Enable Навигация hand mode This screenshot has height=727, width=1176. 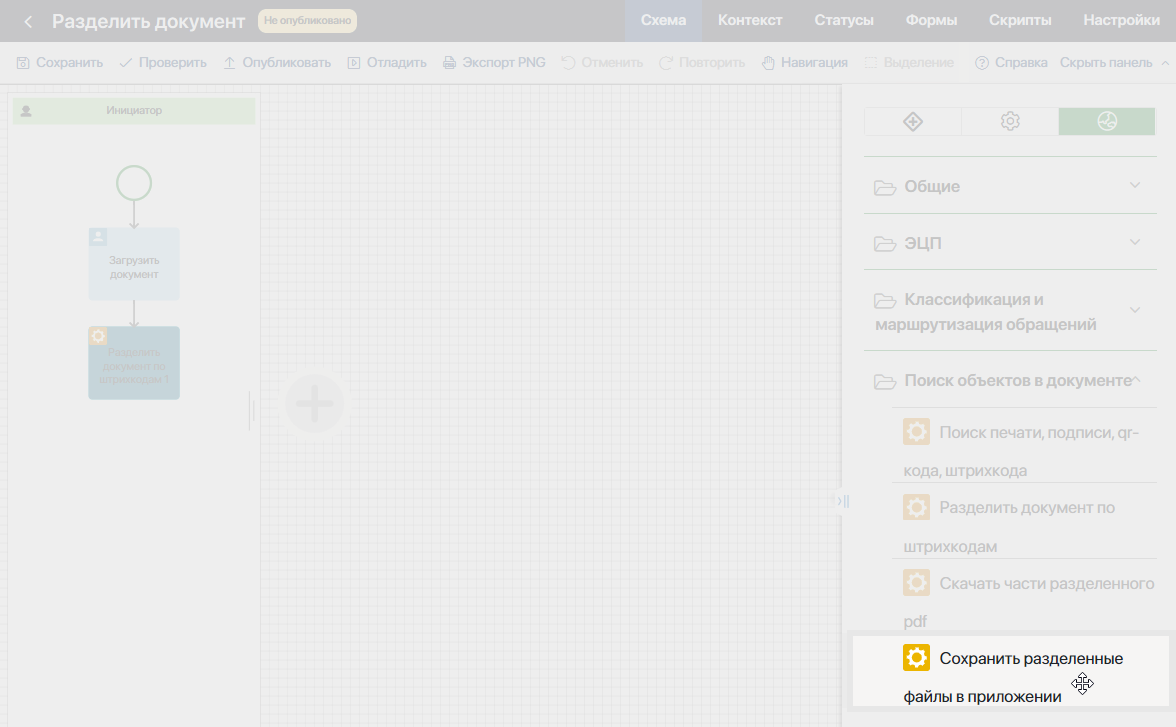804,63
